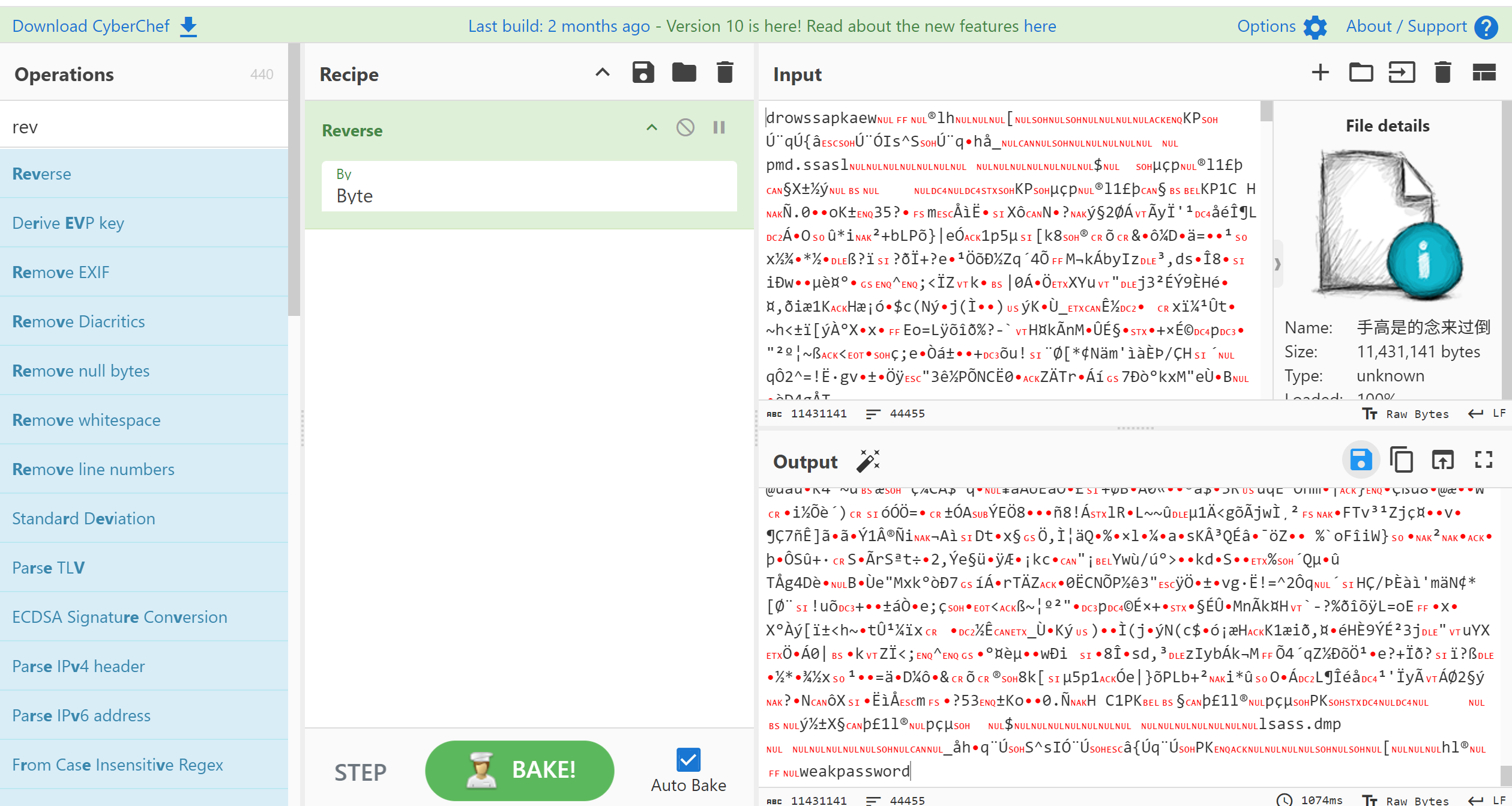Select the Remove whitespace operation

pyautogui.click(x=144, y=420)
